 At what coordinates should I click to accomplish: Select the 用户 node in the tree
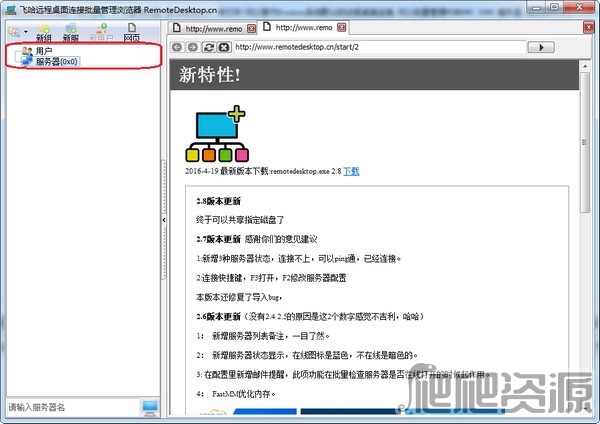tap(44, 51)
